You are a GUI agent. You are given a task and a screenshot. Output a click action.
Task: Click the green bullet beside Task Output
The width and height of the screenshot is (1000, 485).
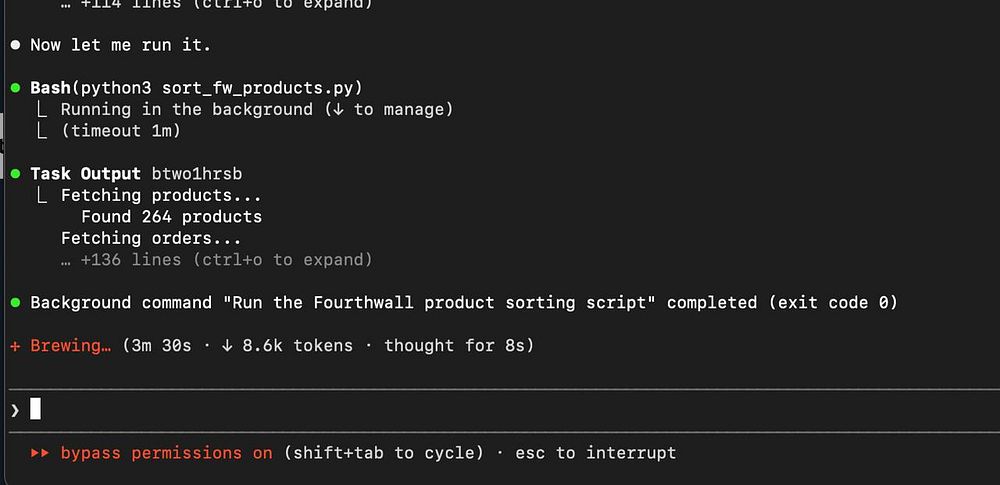point(15,174)
